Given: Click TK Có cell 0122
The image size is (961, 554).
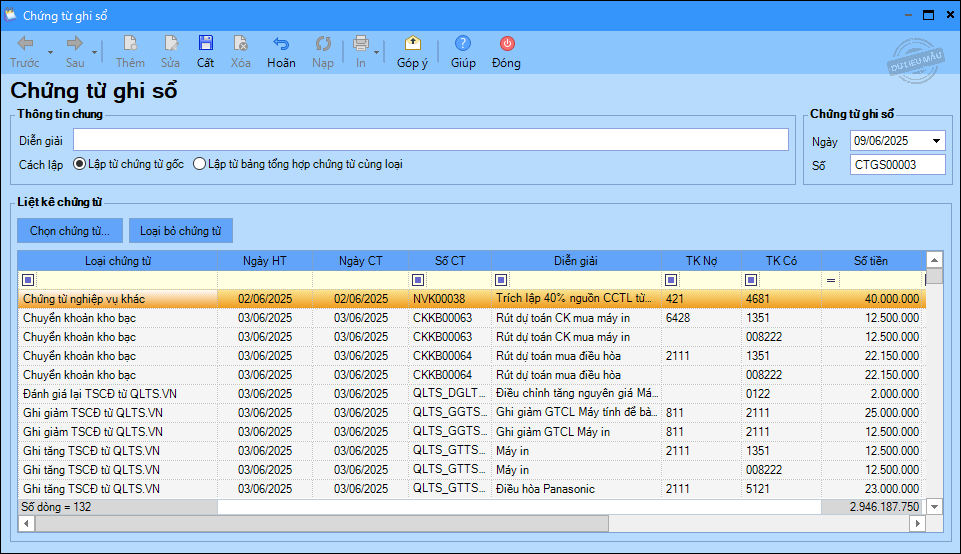Looking at the screenshot, I should (x=781, y=394).
